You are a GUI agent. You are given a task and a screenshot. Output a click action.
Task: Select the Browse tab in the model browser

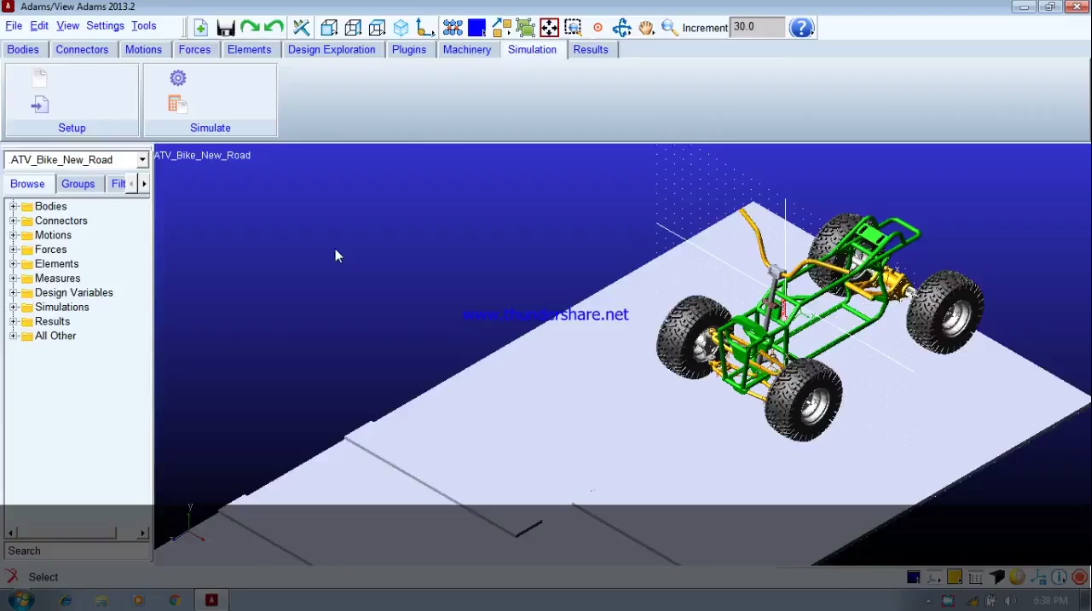27,184
